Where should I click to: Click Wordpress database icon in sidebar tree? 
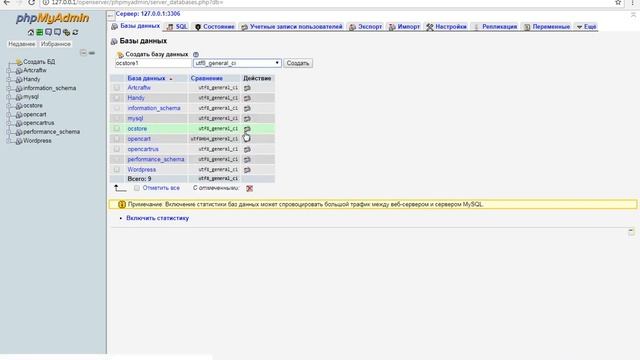(19, 141)
